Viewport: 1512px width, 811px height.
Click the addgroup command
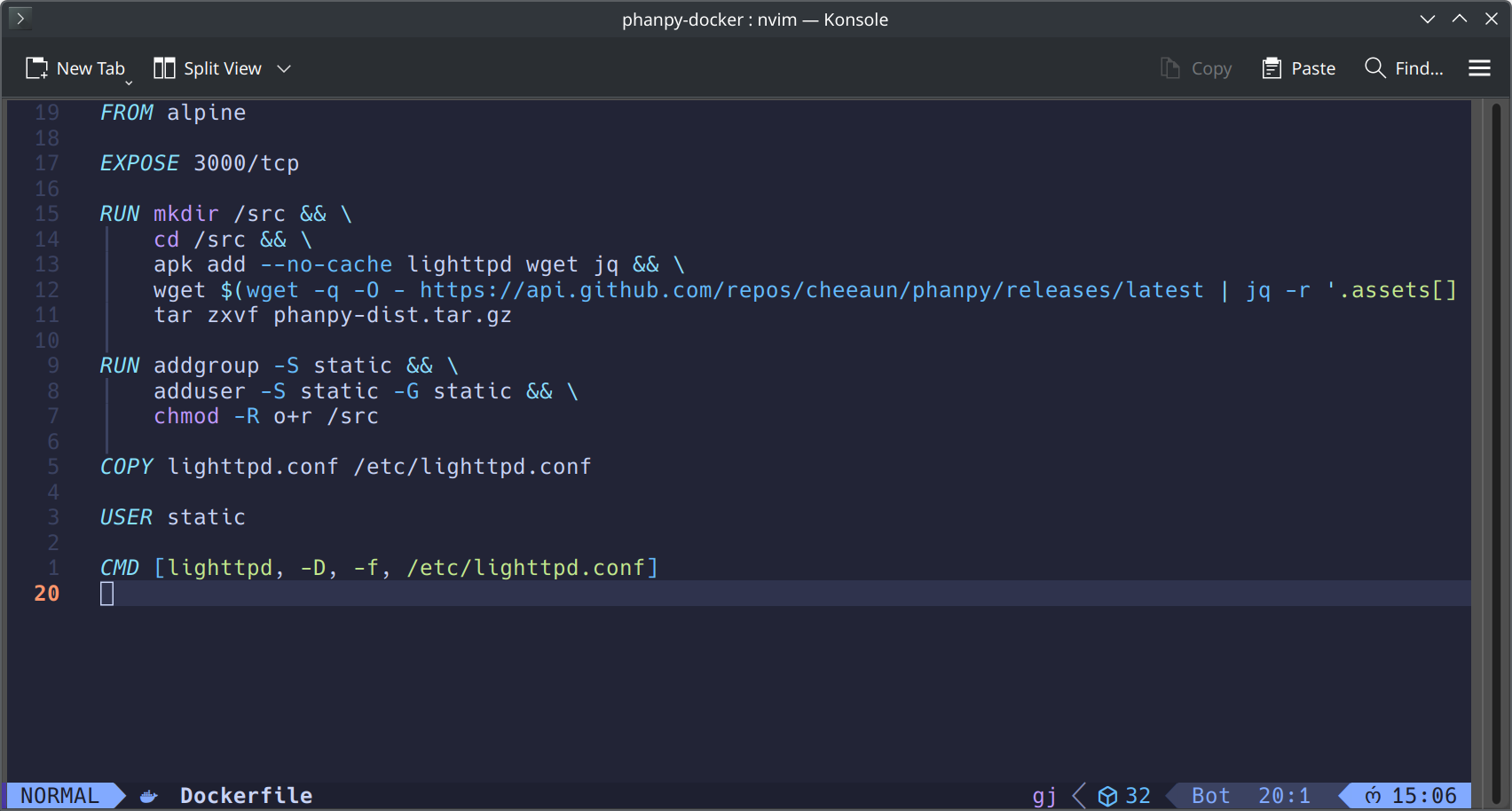(207, 366)
